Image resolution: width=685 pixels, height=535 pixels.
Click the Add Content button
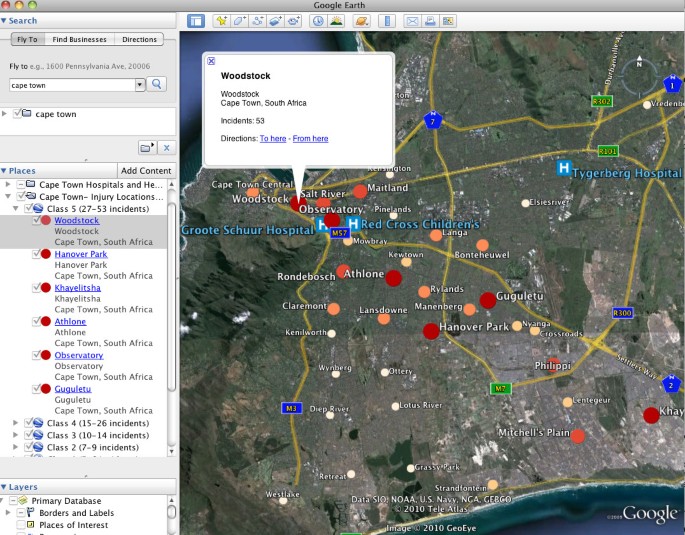[146, 171]
